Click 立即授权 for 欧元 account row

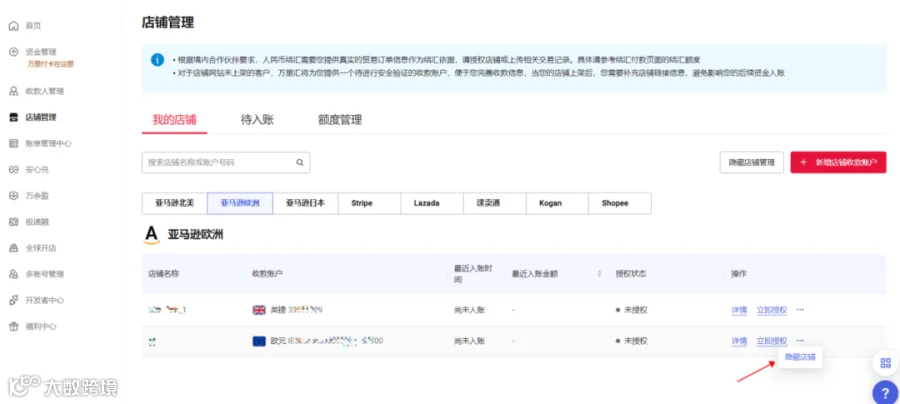coord(772,341)
